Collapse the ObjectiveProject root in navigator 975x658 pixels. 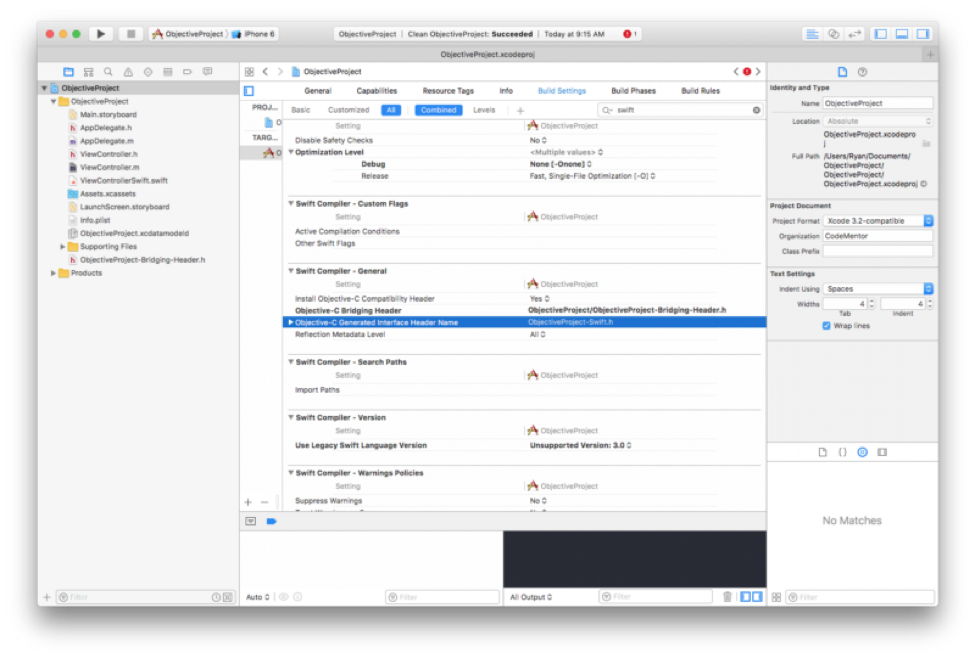tap(45, 88)
